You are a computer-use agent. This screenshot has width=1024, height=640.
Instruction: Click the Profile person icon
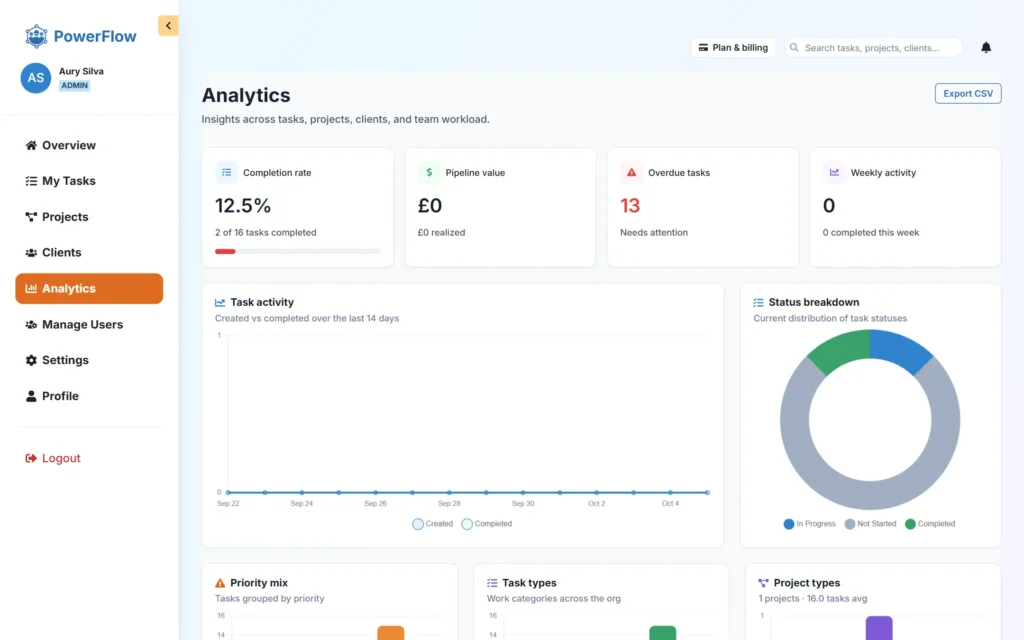click(31, 396)
